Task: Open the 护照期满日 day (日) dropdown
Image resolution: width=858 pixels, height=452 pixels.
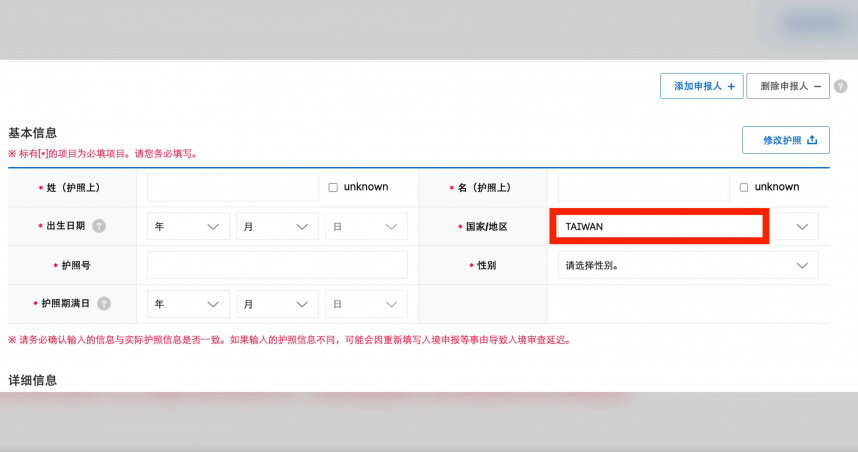Action: (366, 304)
